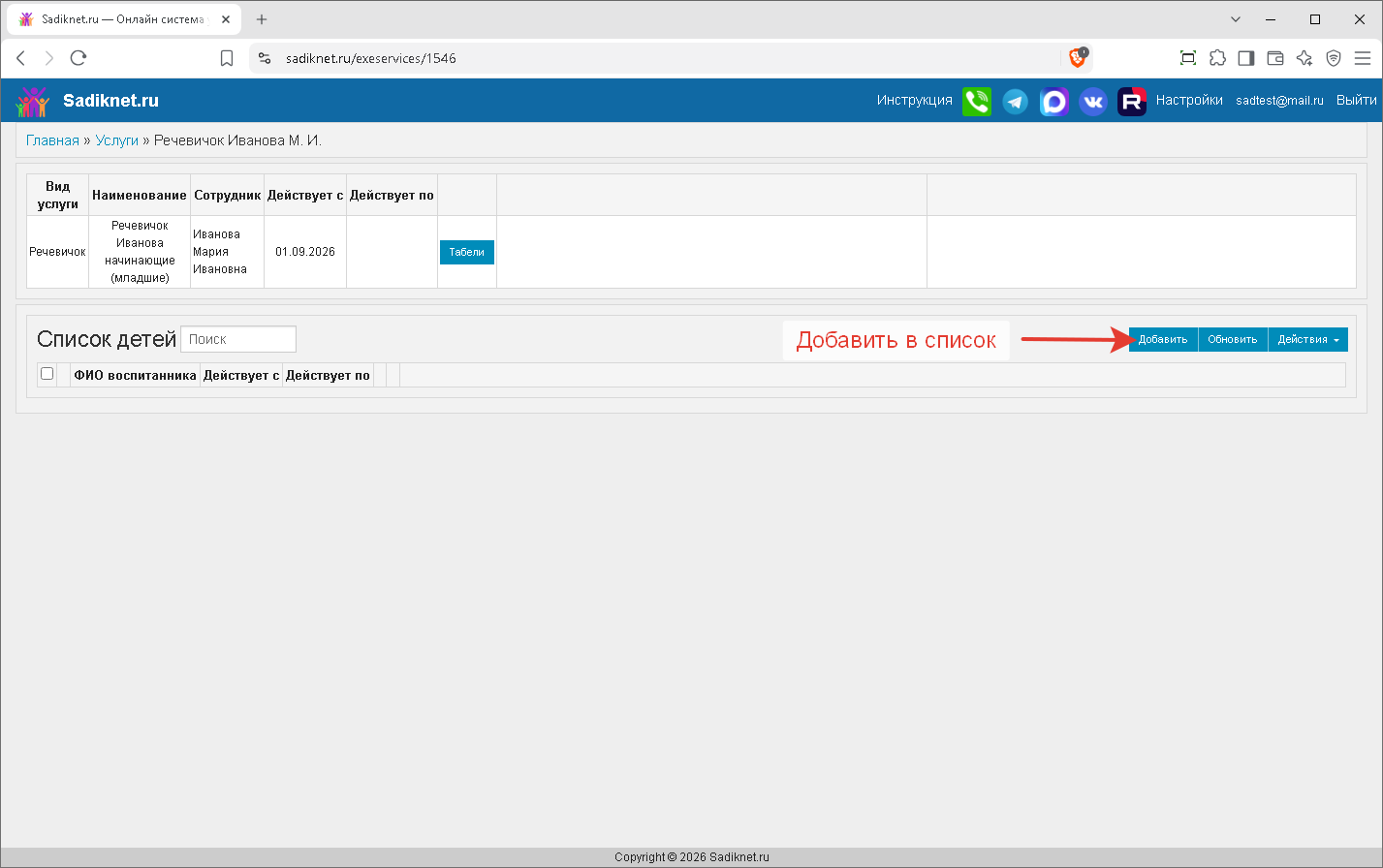Toggle the browser sidebar panel icon
Viewport: 1383px width, 868px height.
click(x=1246, y=58)
